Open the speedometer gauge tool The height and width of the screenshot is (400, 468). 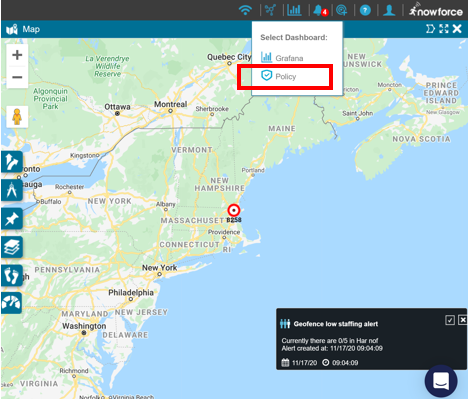pyautogui.click(x=11, y=303)
